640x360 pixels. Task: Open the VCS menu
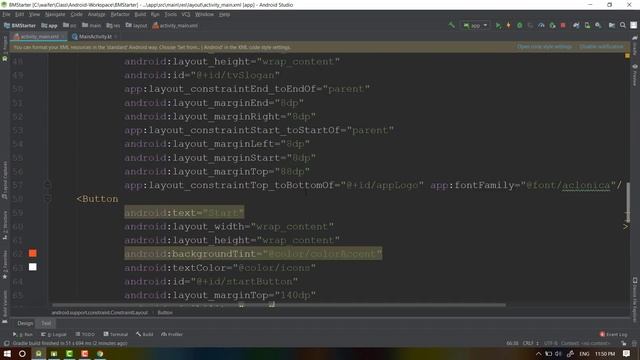[186, 14]
